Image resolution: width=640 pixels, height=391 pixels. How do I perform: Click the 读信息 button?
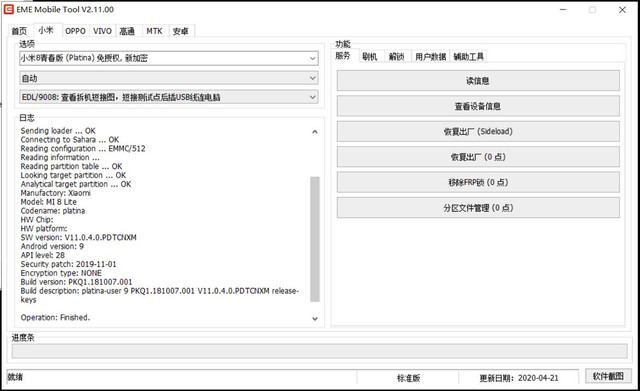pyautogui.click(x=478, y=81)
